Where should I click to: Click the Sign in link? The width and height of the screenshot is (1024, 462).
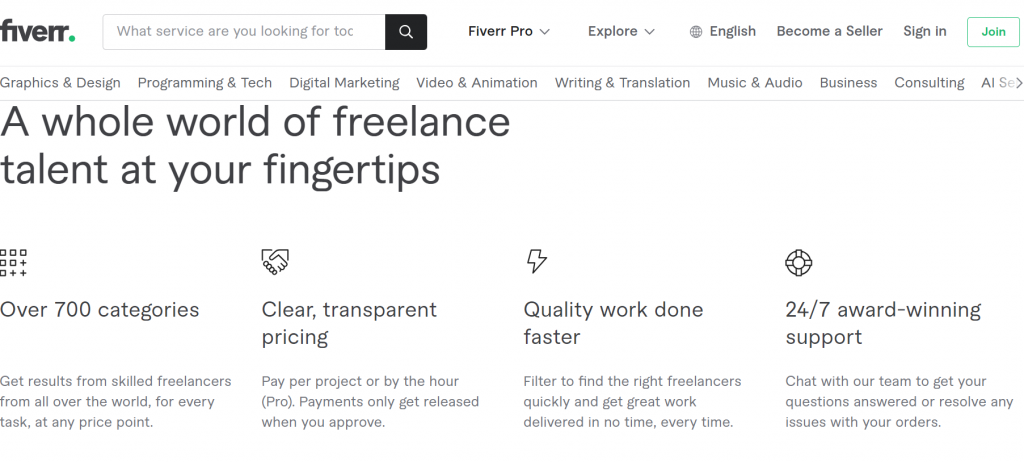point(925,31)
